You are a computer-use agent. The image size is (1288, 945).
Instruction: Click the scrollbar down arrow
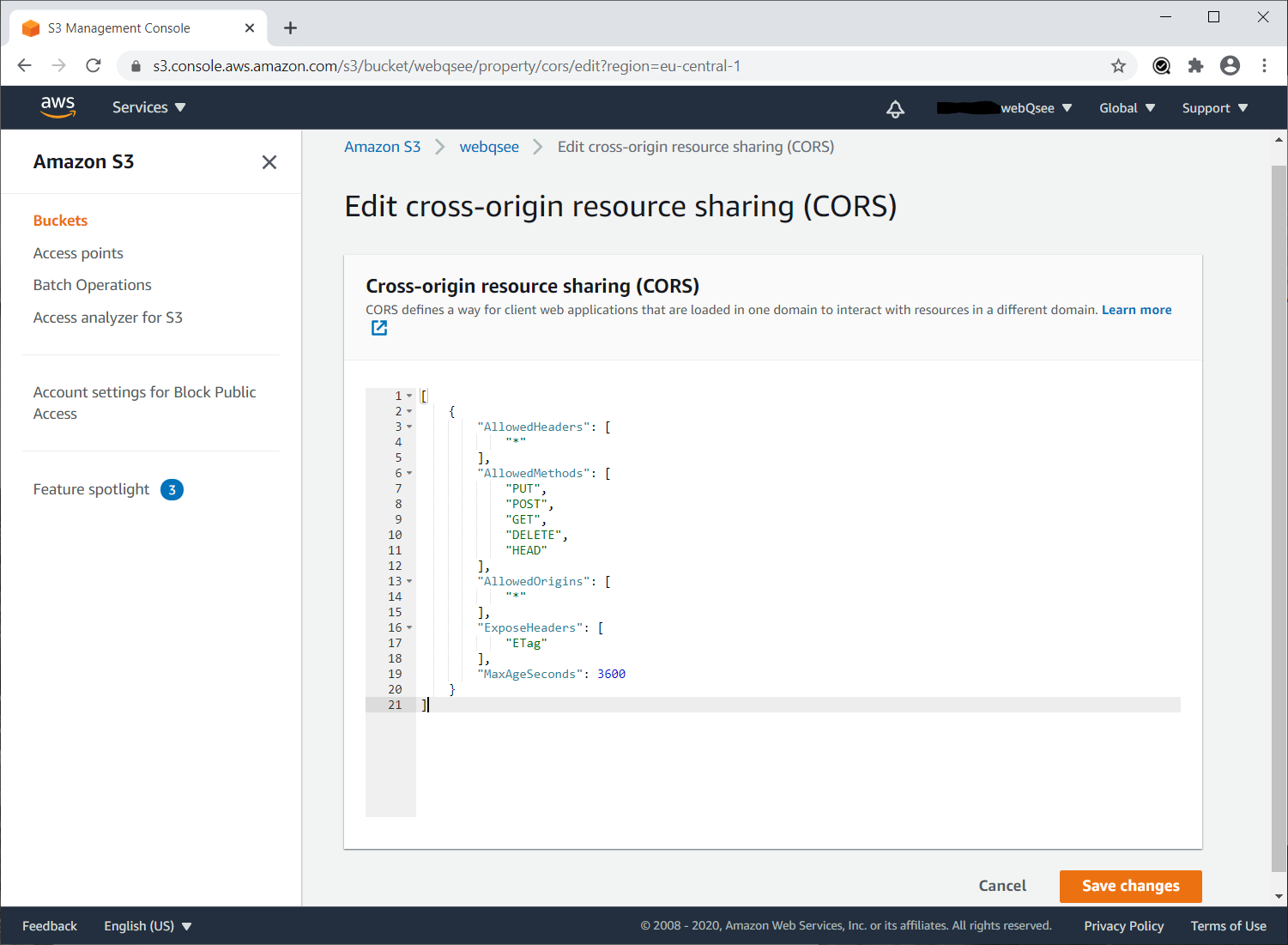(1279, 896)
